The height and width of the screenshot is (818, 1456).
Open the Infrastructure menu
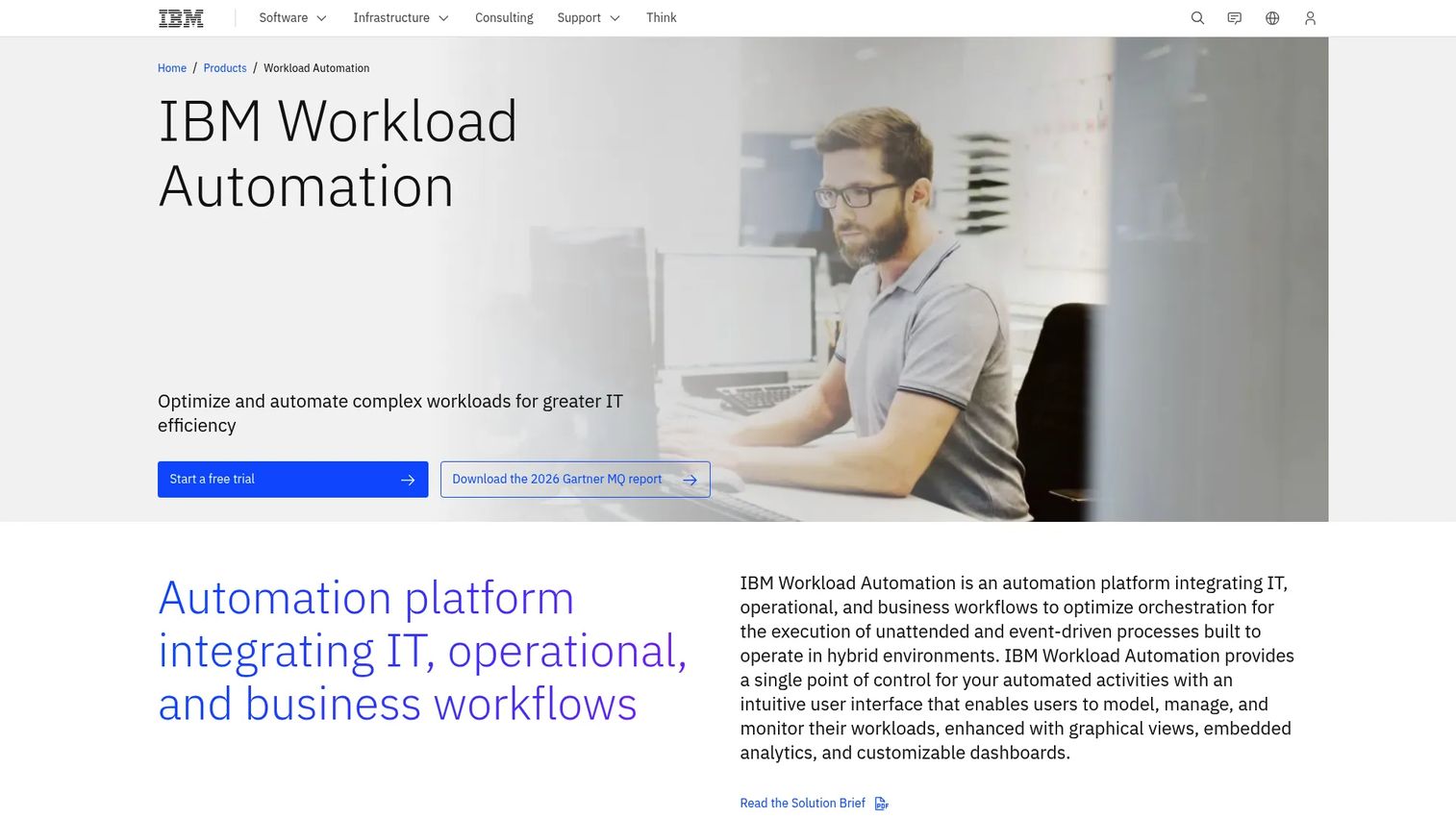(x=400, y=18)
